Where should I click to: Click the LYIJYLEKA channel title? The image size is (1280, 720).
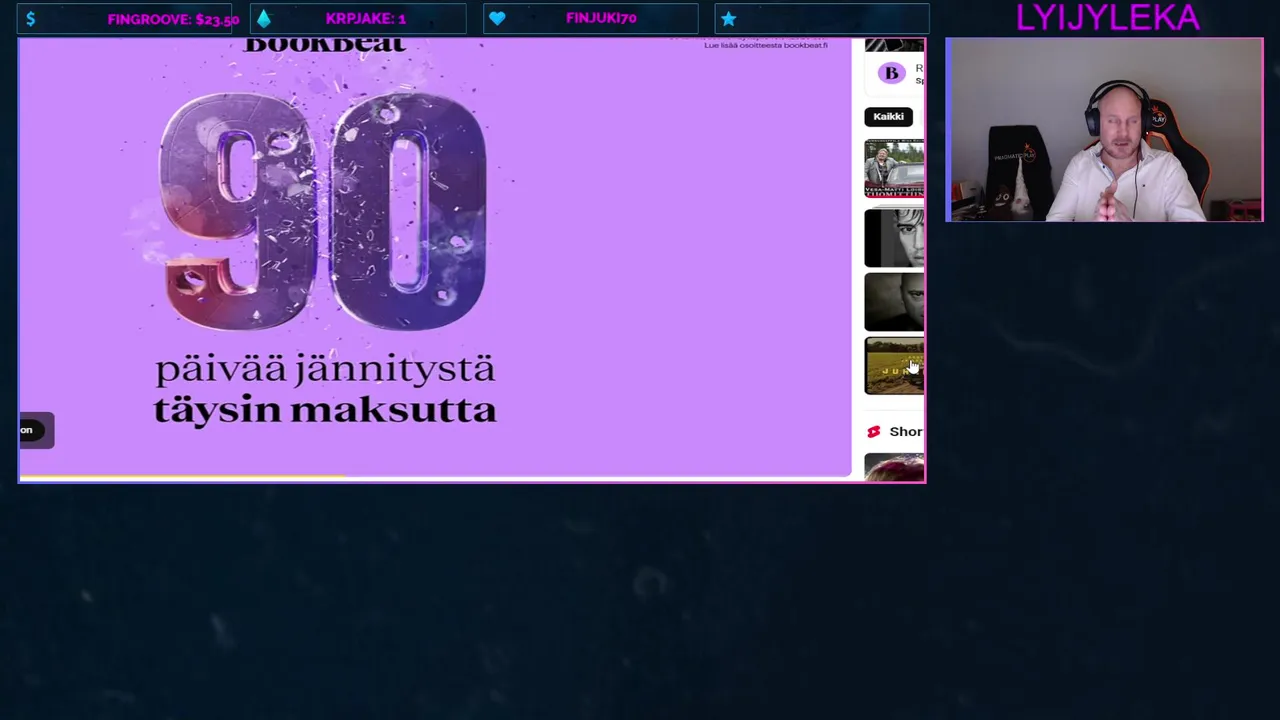coord(1107,17)
